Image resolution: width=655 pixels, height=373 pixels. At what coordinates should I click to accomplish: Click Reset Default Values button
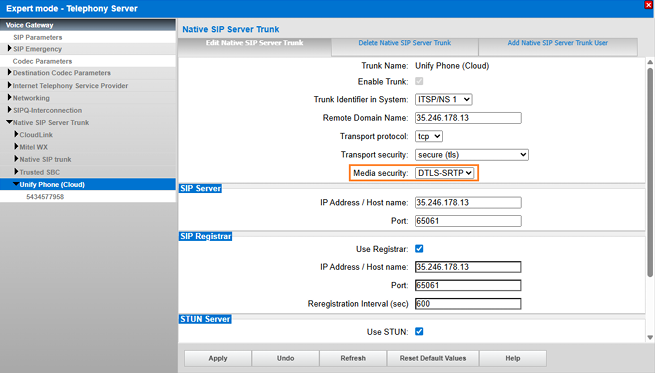tap(433, 358)
